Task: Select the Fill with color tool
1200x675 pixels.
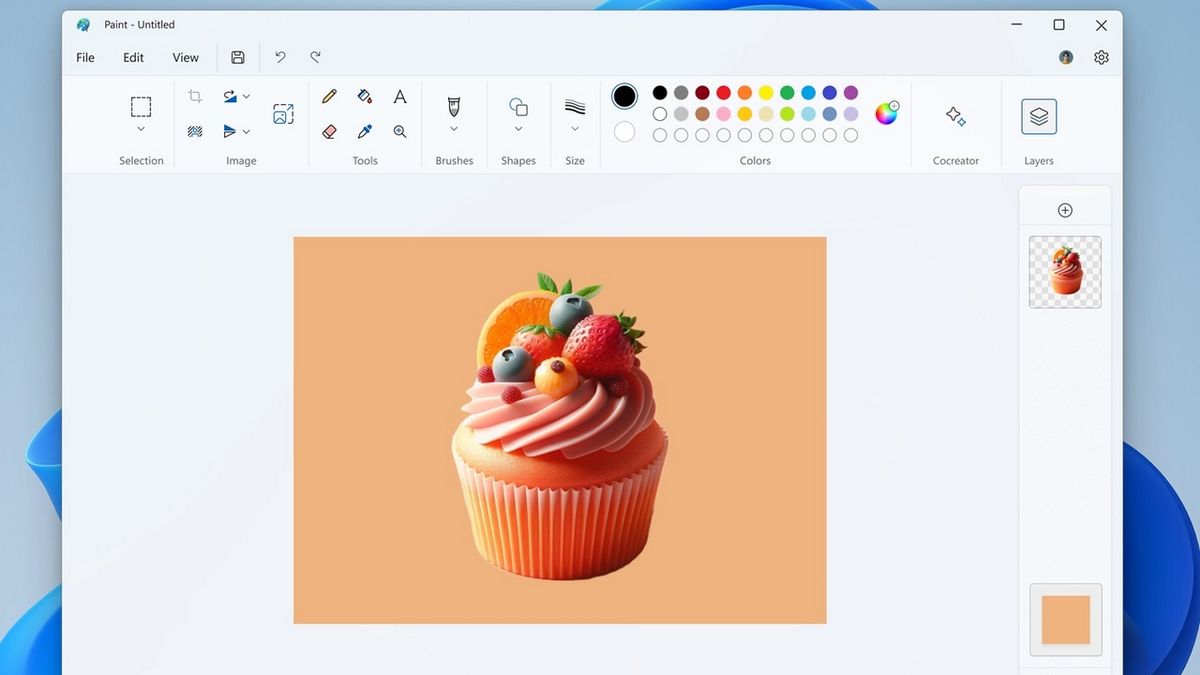Action: point(364,96)
